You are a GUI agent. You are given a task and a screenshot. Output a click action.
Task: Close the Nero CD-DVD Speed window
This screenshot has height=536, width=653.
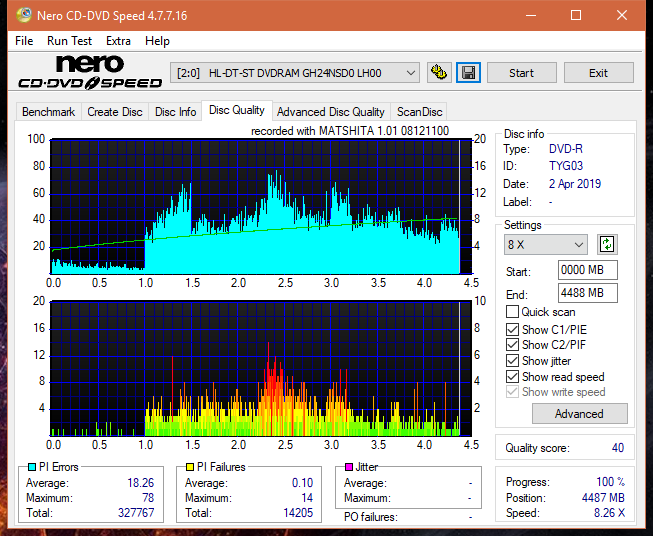click(622, 15)
